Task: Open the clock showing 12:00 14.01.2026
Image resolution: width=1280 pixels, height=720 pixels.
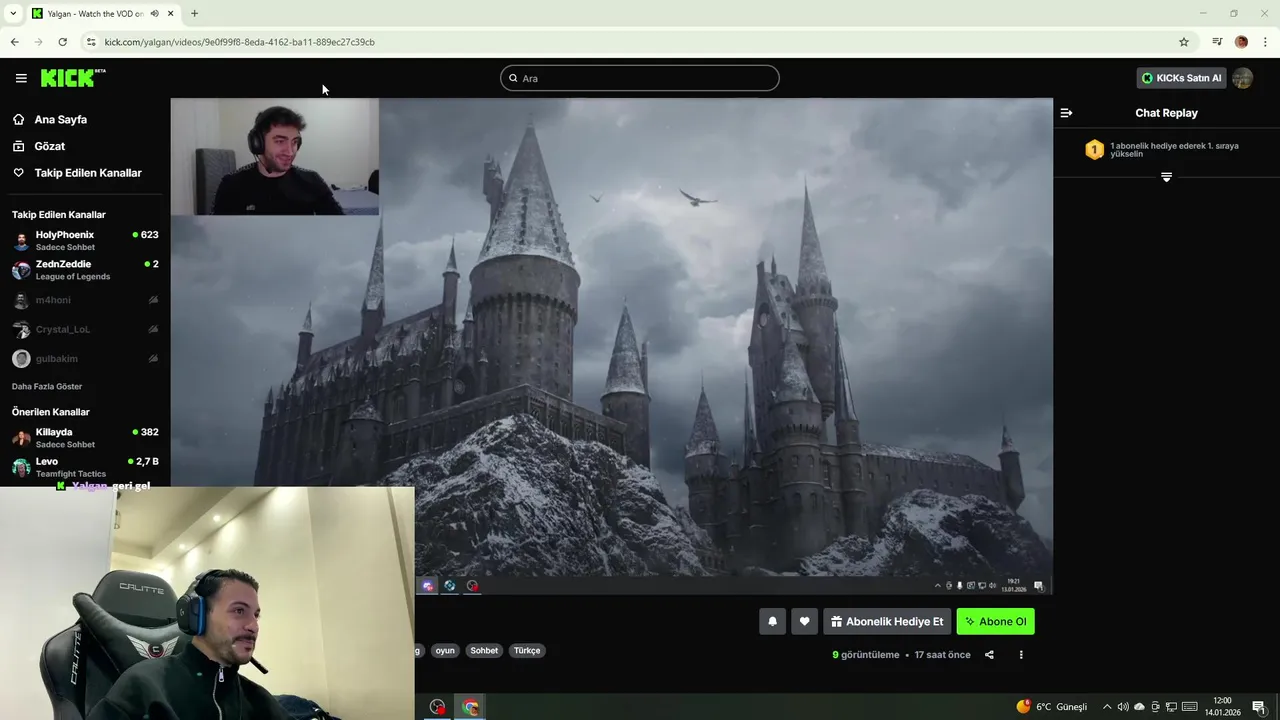Action: [x=1222, y=706]
